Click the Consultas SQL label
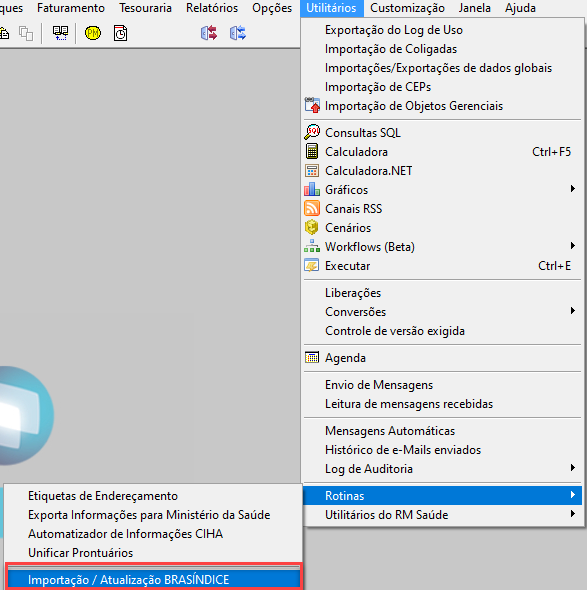The image size is (587, 590). tap(363, 133)
